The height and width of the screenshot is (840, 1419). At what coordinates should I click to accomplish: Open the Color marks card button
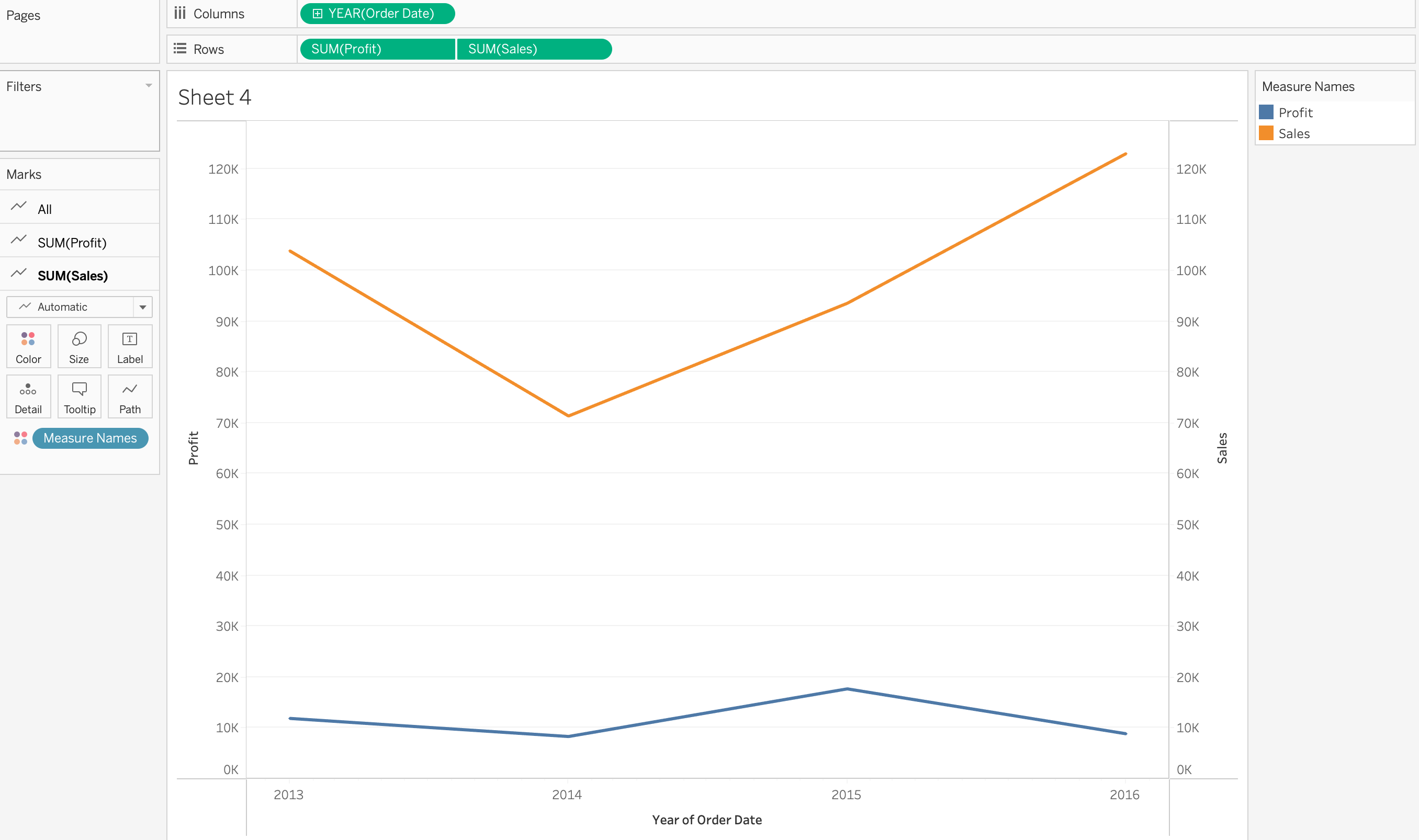pyautogui.click(x=28, y=346)
